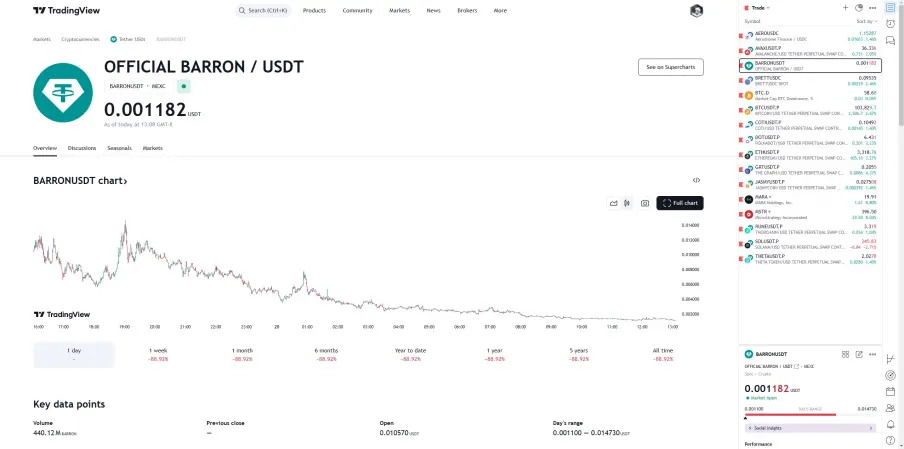The width and height of the screenshot is (904, 449).
Task: Open Tether USDt breadcrumb link
Action: [x=127, y=39]
